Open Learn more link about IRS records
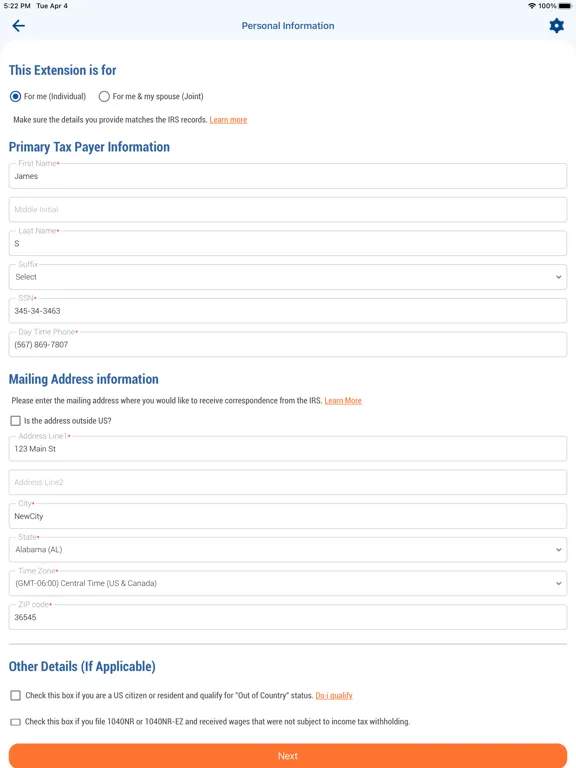Screen dimensions: 576x768 point(228,120)
